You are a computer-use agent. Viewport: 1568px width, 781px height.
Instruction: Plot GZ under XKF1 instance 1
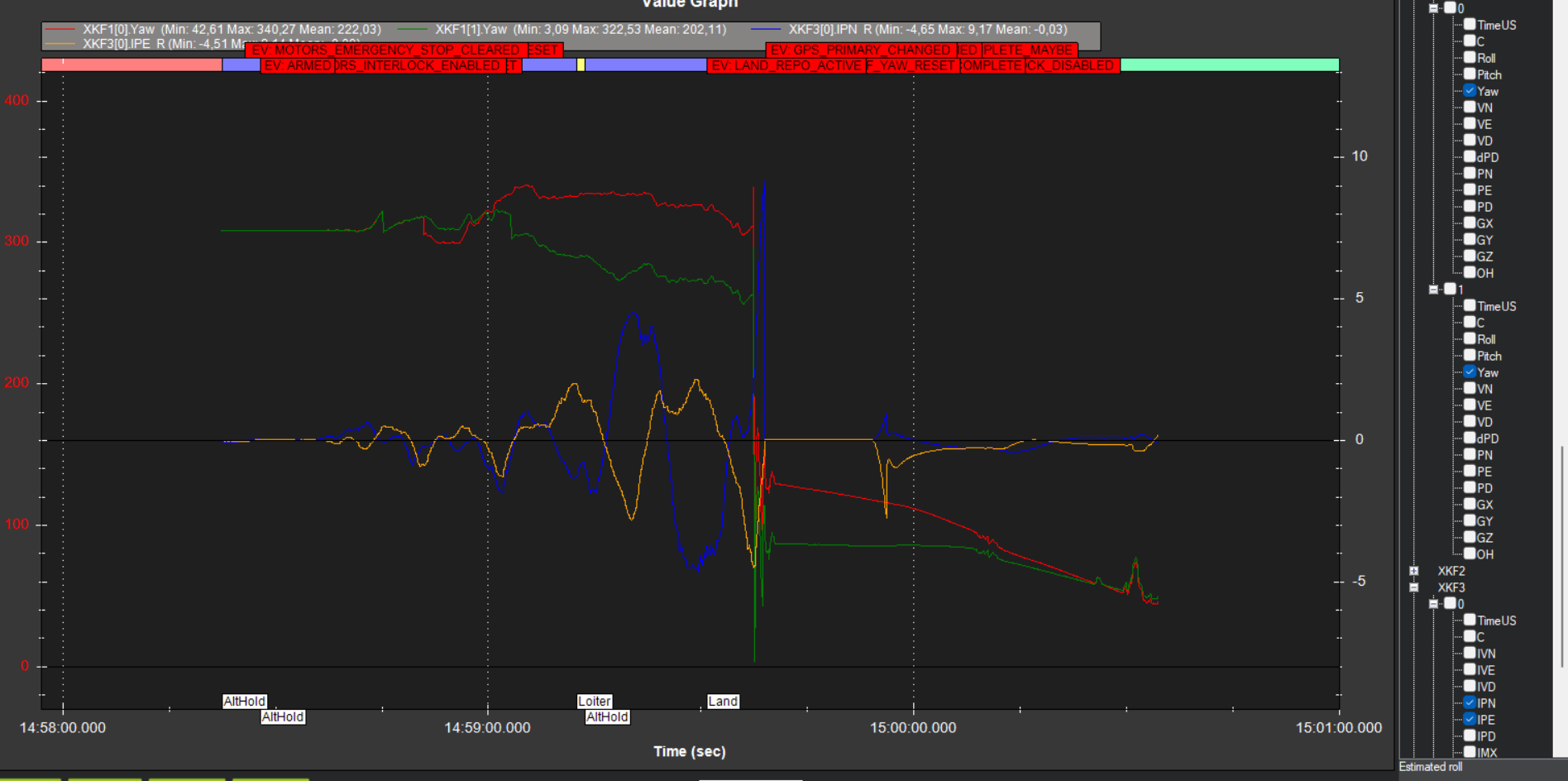pyautogui.click(x=1470, y=538)
